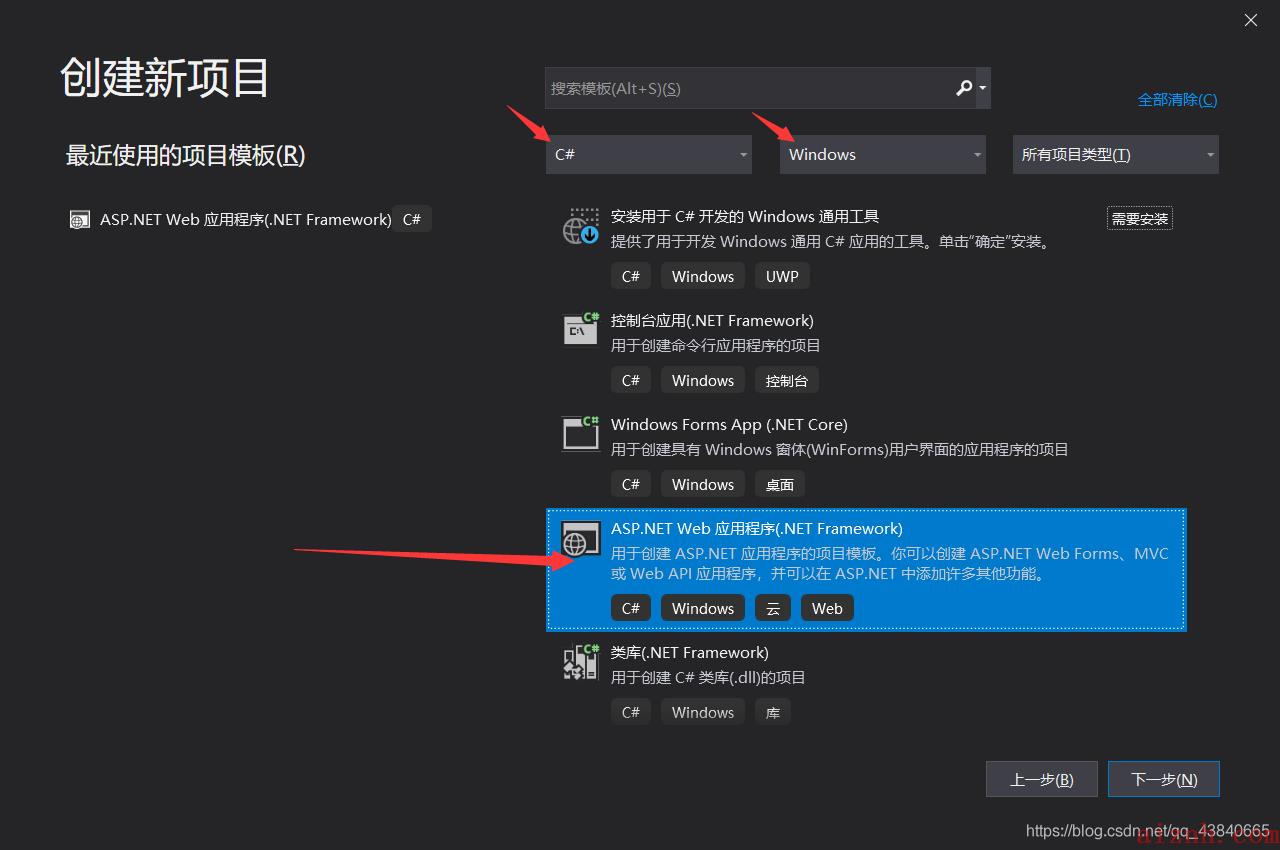
Task: Click the 类库 class library icon
Action: point(580,662)
